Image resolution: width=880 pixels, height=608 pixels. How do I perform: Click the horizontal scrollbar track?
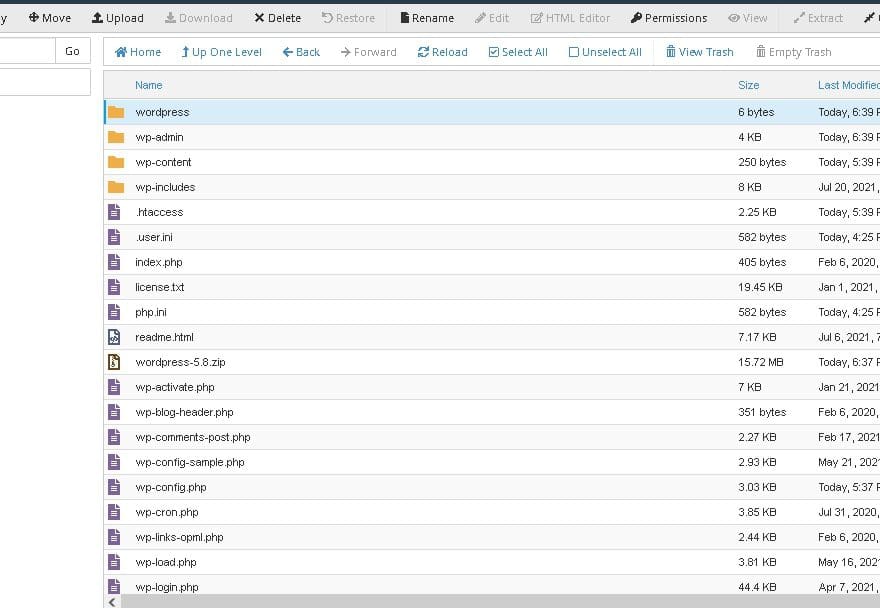(x=500, y=602)
